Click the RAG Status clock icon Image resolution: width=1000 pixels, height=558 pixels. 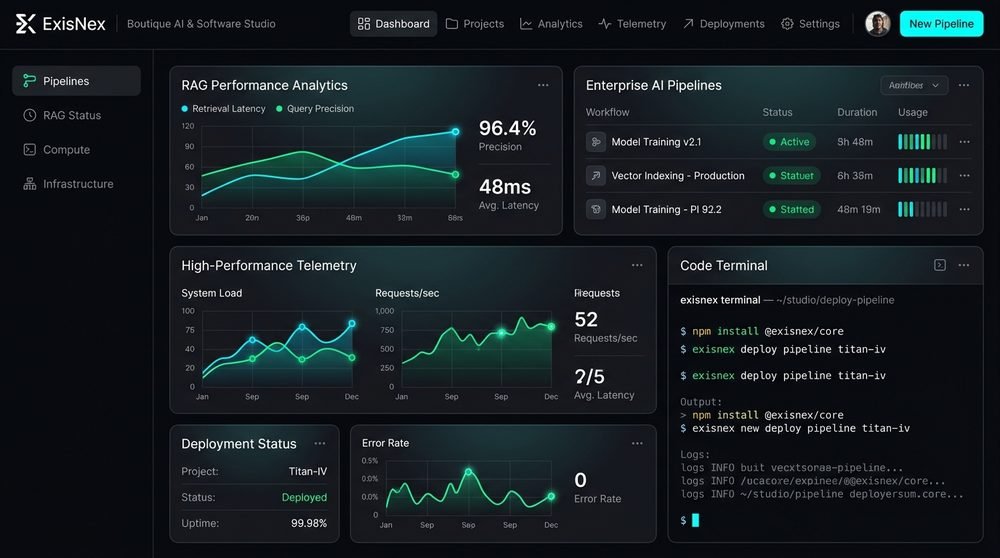point(29,115)
